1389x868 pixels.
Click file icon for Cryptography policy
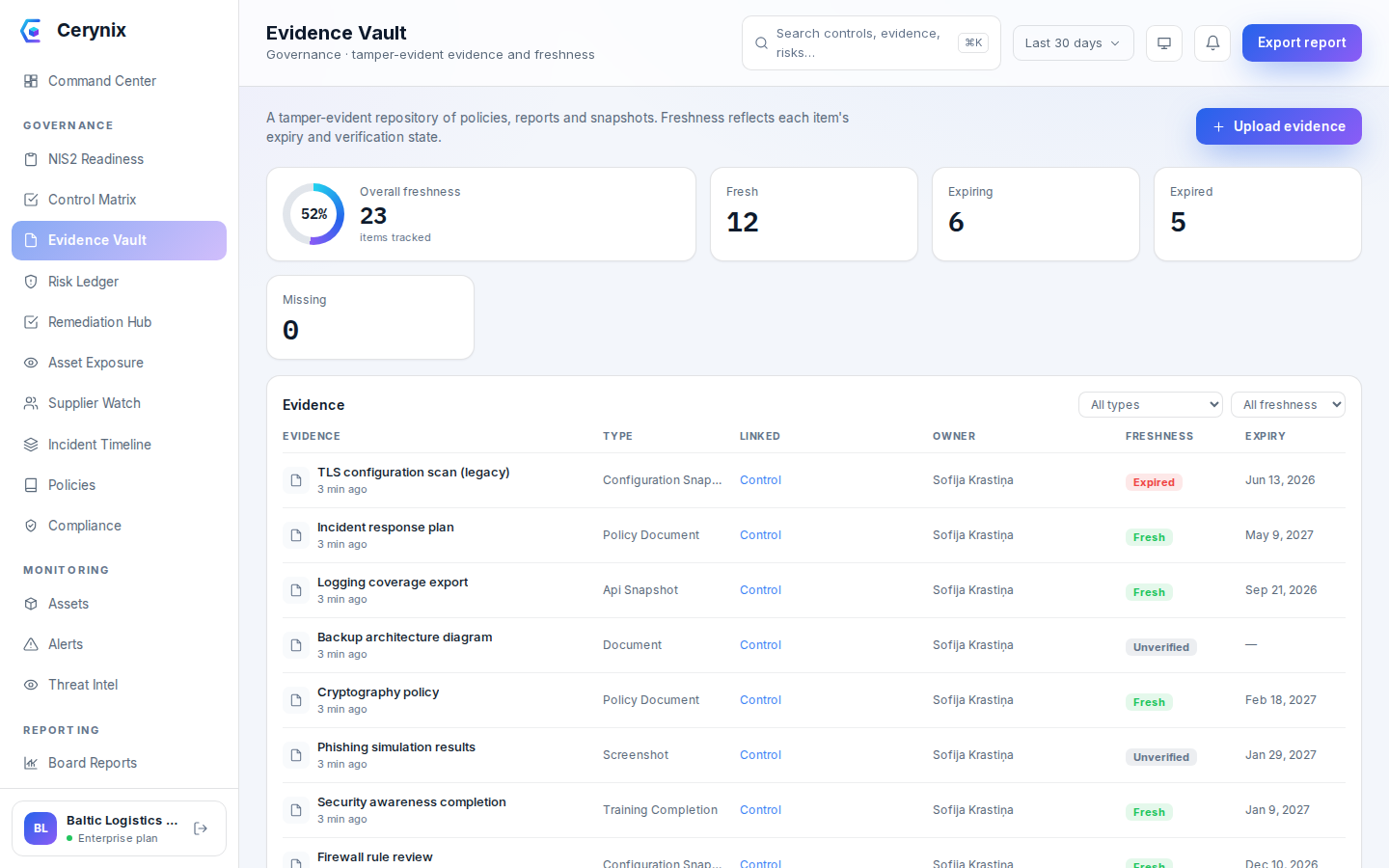[296, 700]
